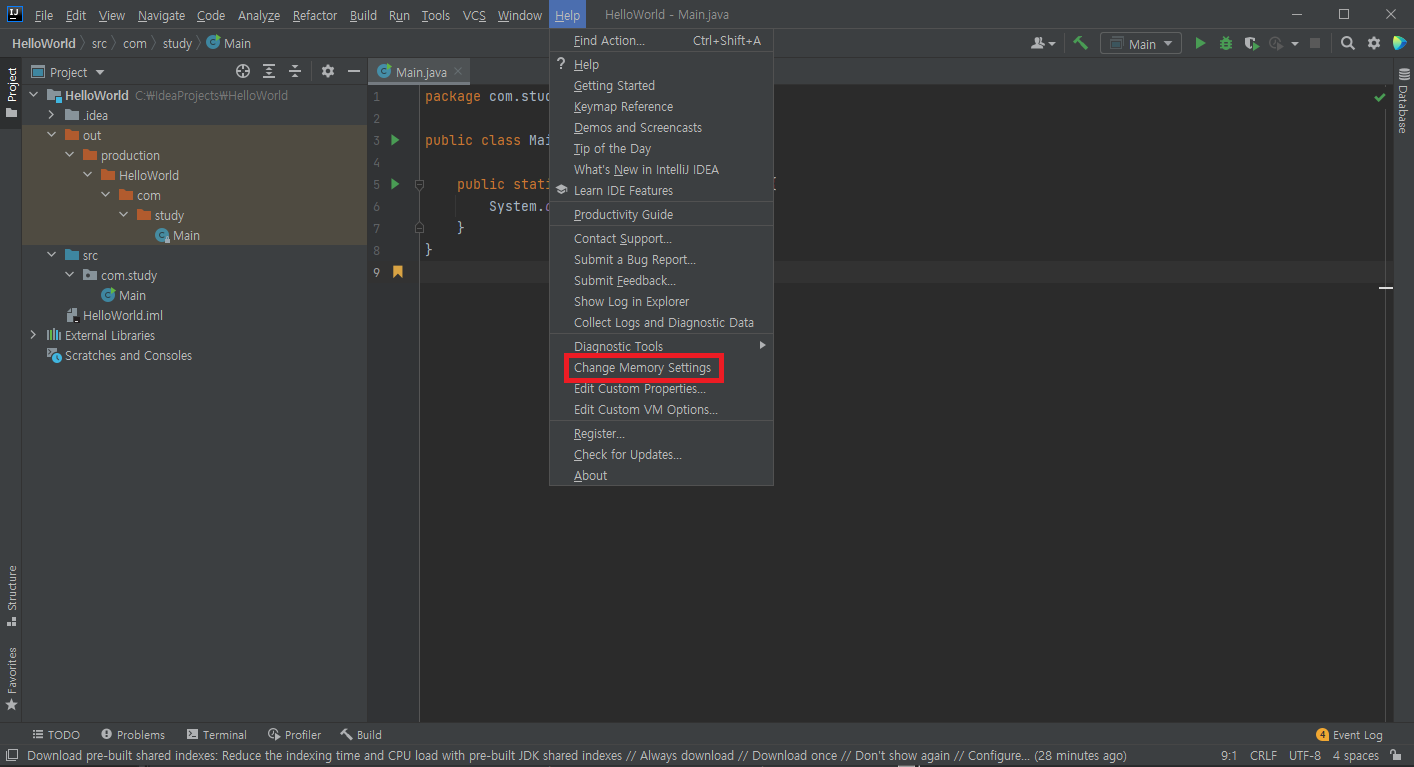Click the IntelliJ IDEA logo in title bar

pyautogui.click(x=13, y=14)
